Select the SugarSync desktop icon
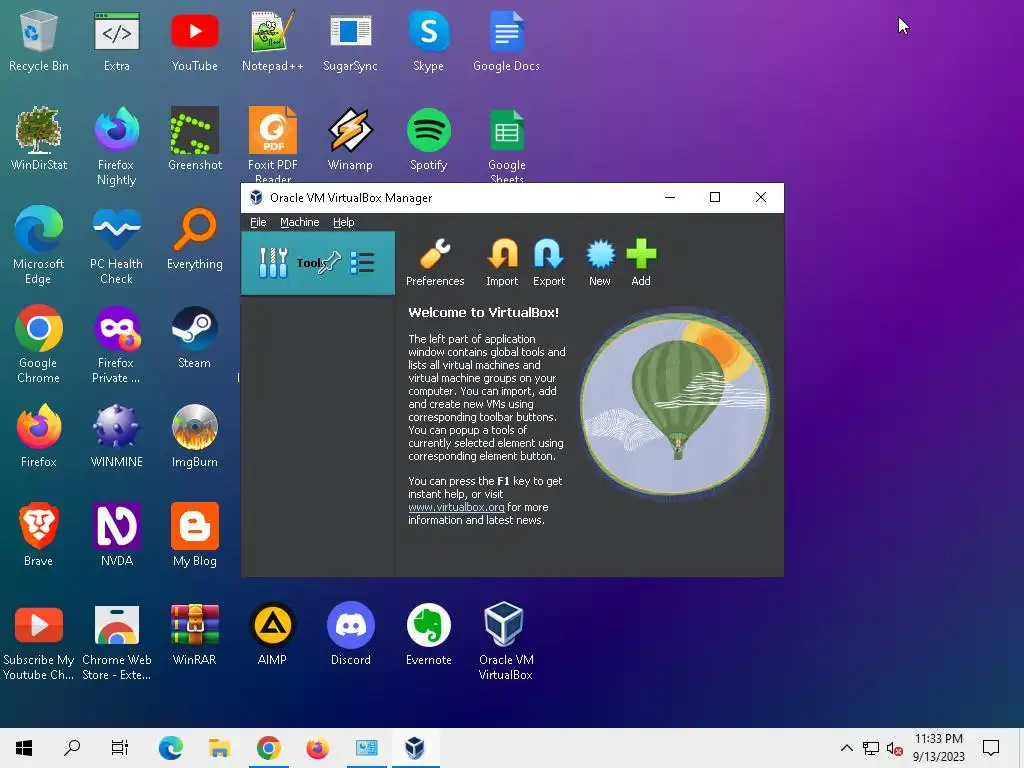 (x=350, y=40)
